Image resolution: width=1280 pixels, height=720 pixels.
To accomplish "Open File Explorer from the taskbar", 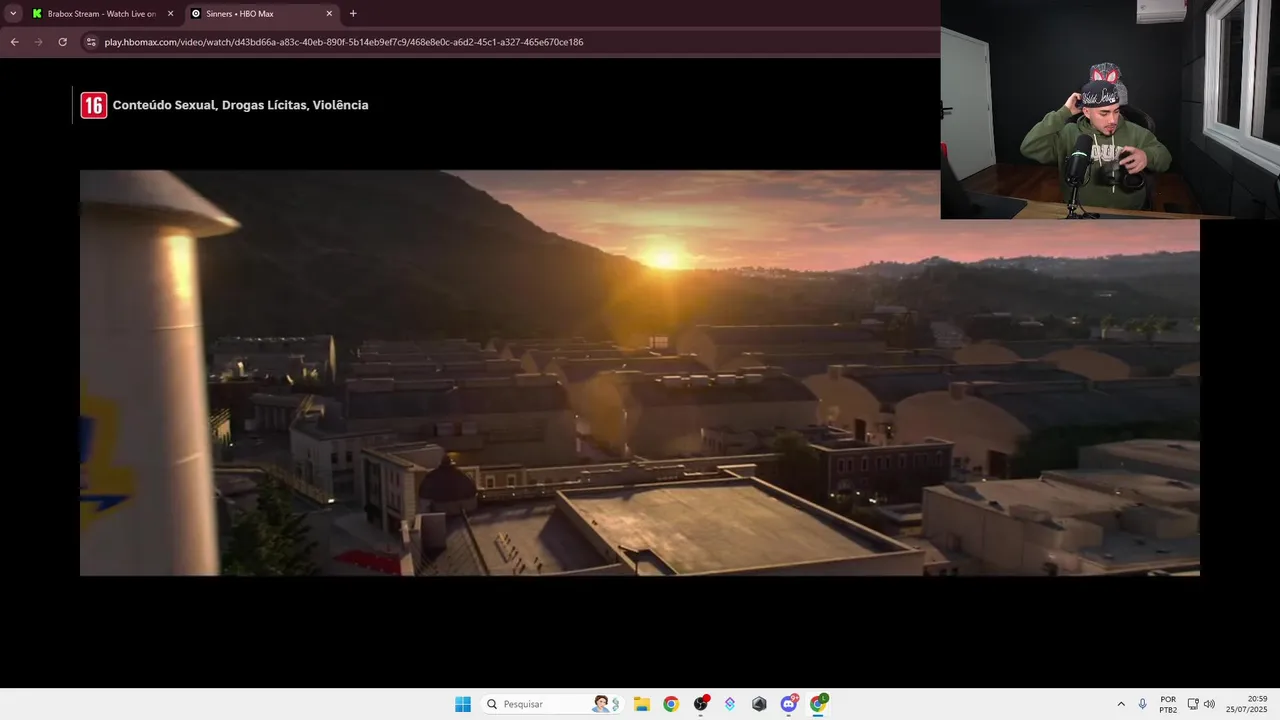I will [x=642, y=704].
